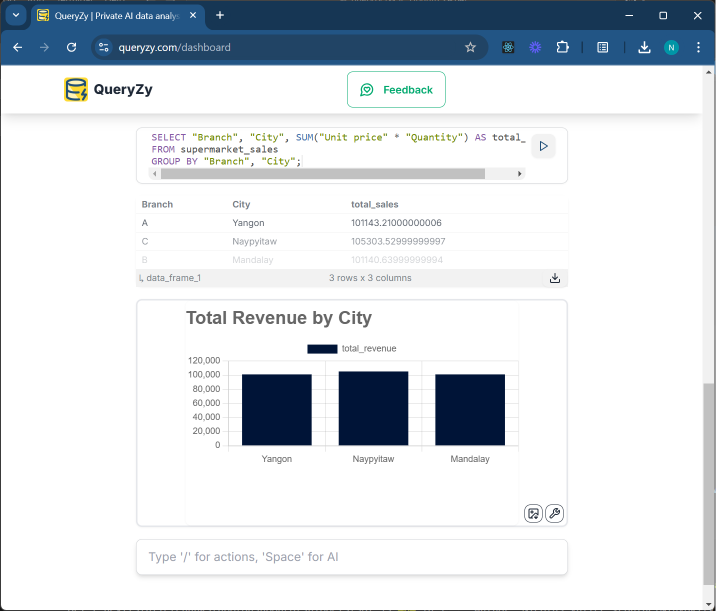Save the chart as an image

point(534,513)
